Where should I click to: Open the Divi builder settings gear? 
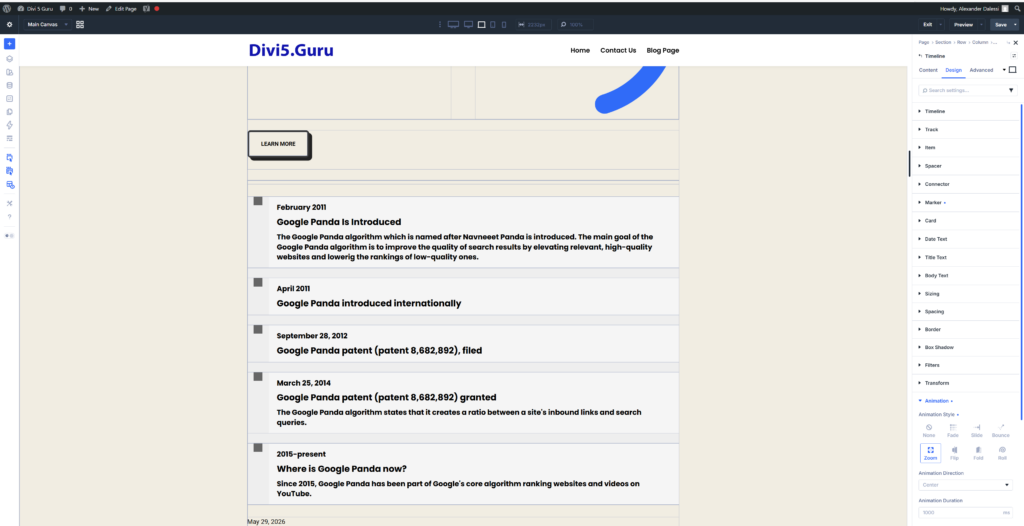[x=9, y=24]
